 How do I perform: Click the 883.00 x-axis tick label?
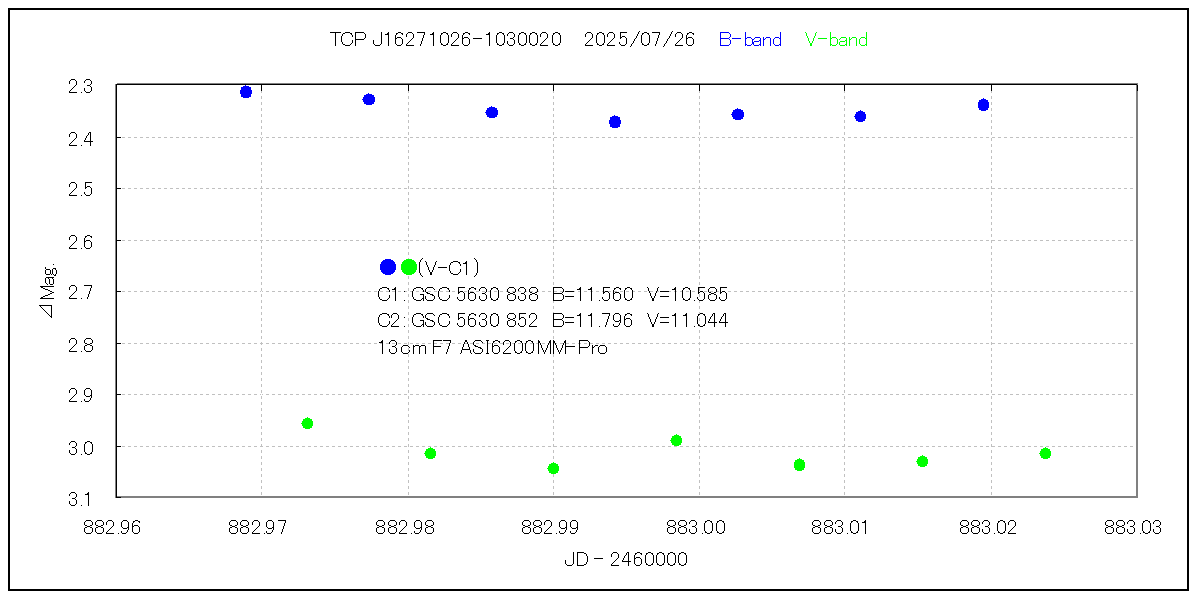(698, 526)
